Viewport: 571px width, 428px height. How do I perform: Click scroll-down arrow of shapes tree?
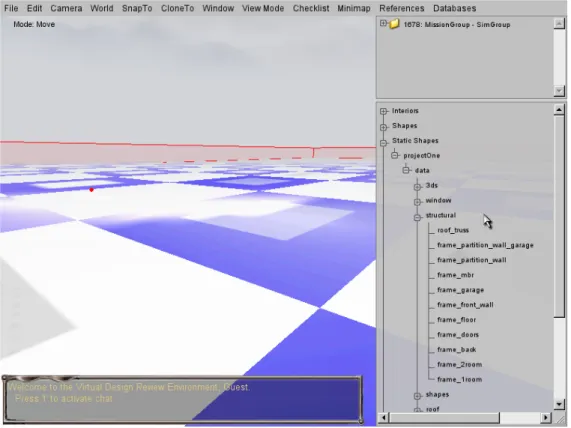(x=559, y=404)
